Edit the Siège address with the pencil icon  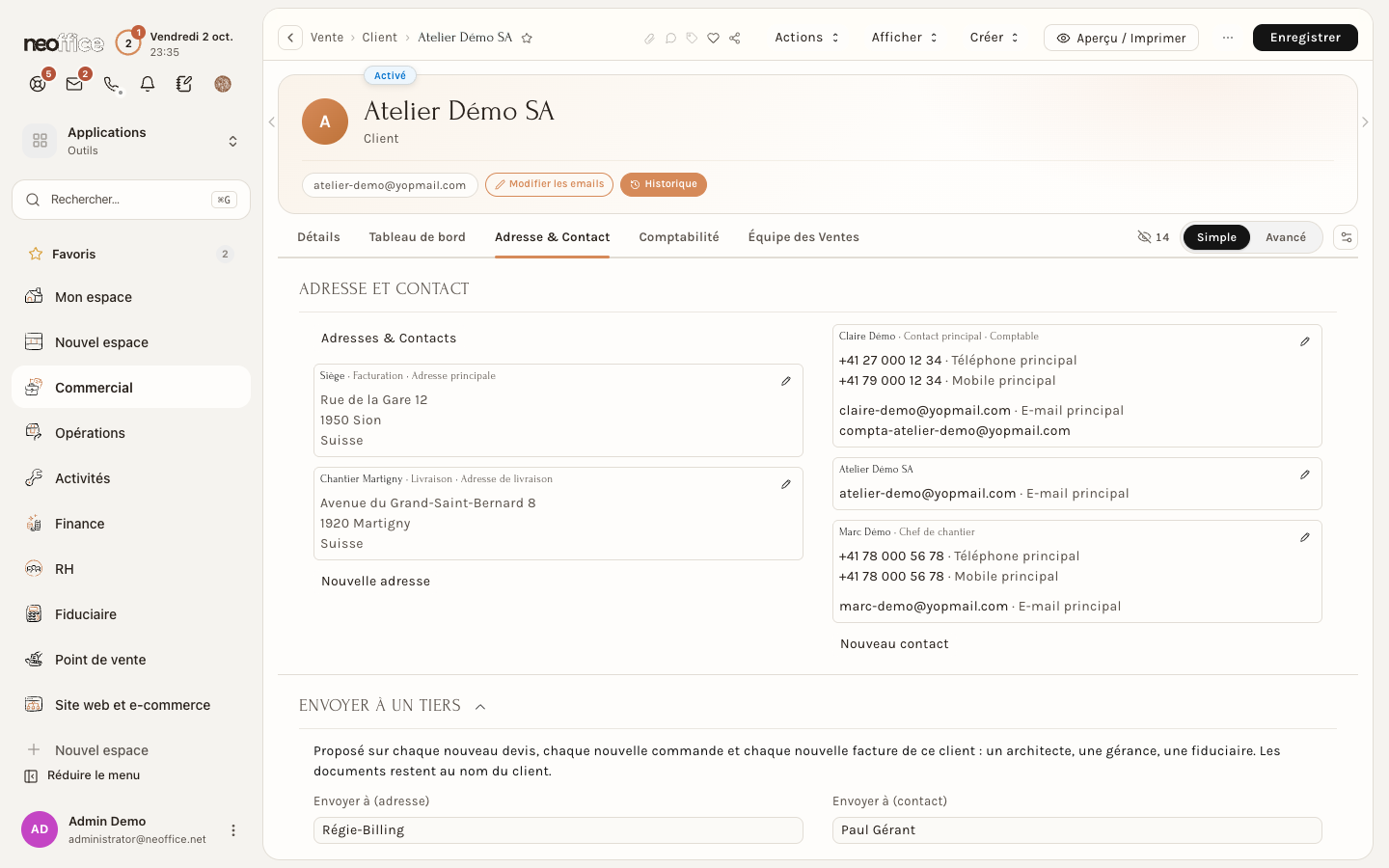(786, 381)
